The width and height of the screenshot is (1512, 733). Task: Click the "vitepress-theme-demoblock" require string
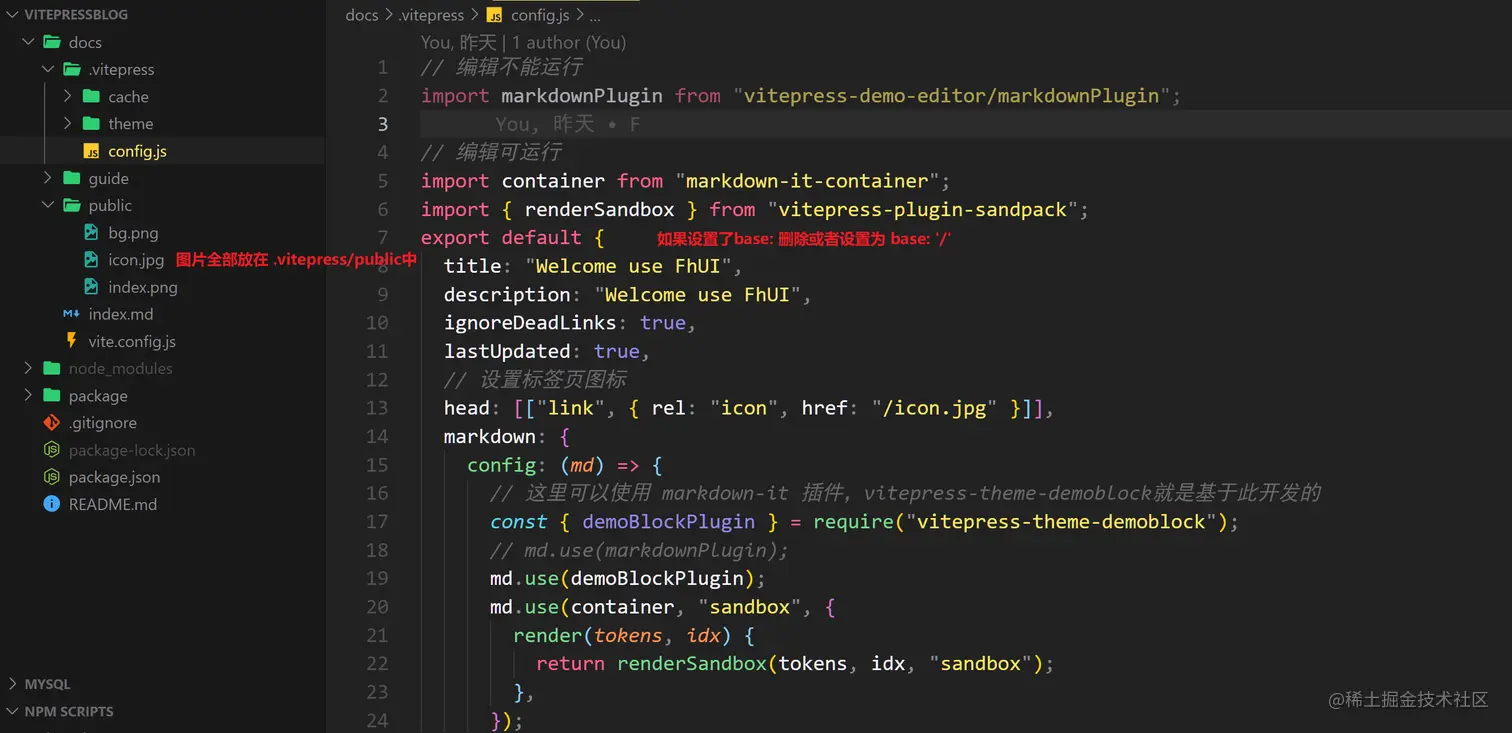tap(1061, 522)
